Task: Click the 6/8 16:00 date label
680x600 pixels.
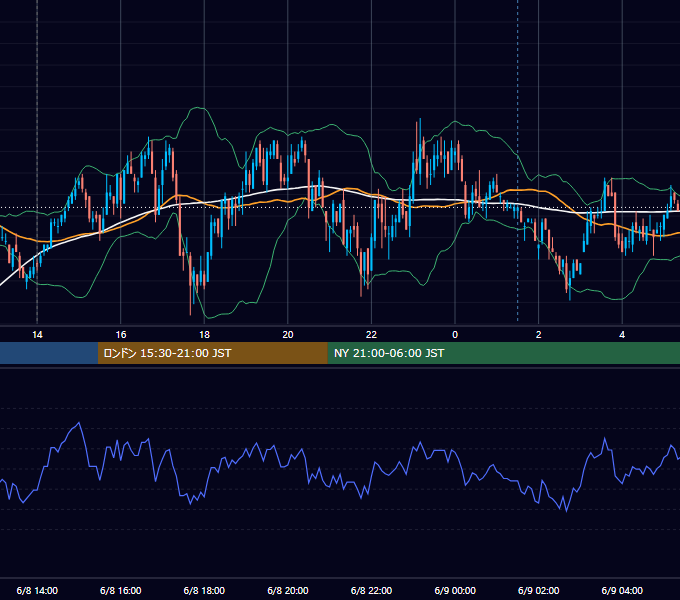Action: tap(121, 590)
